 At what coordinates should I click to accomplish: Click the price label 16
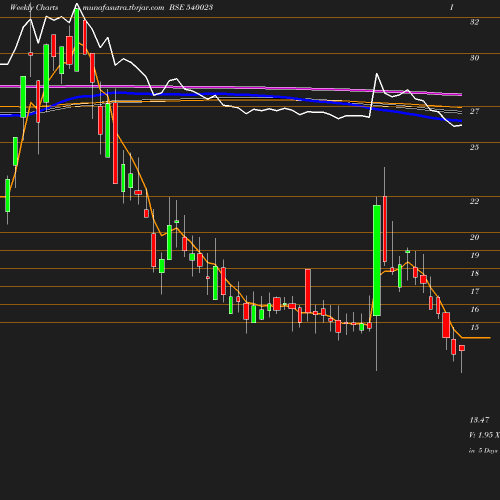474,309
